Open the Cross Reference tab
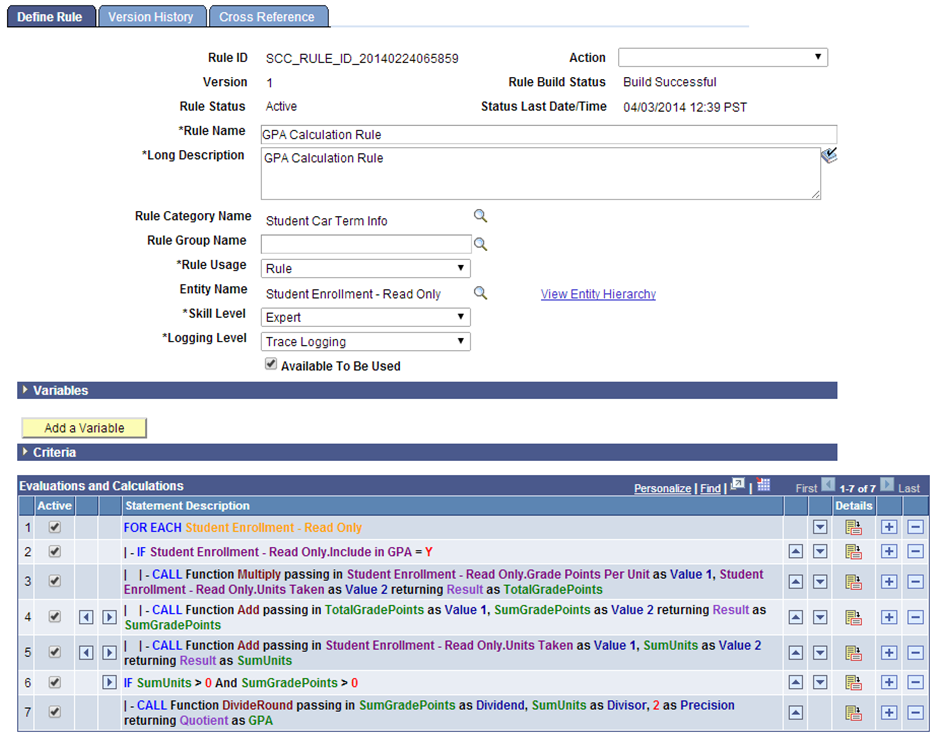The height and width of the screenshot is (736, 934). [268, 16]
